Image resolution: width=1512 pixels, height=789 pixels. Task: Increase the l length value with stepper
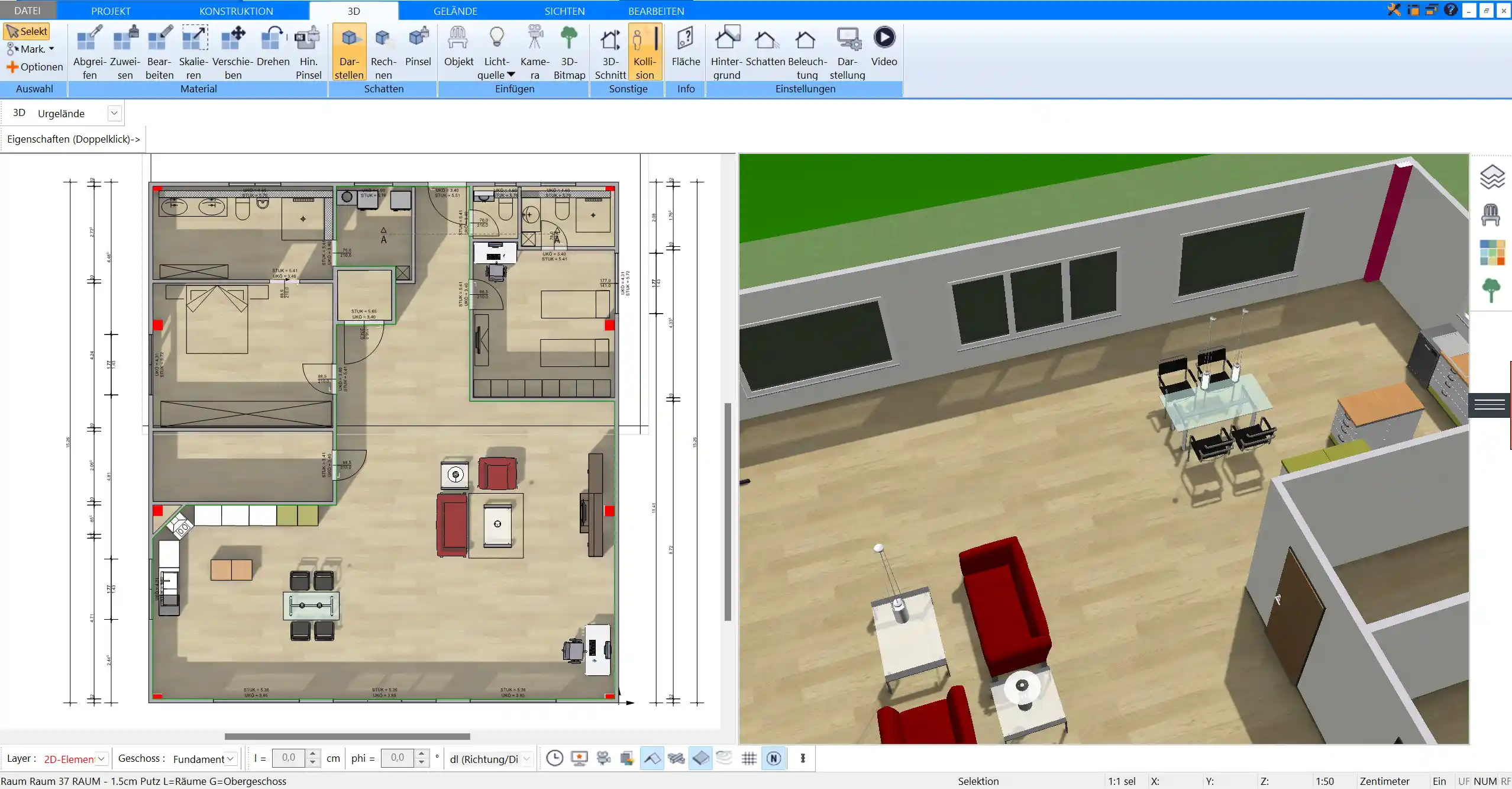pyautogui.click(x=313, y=754)
